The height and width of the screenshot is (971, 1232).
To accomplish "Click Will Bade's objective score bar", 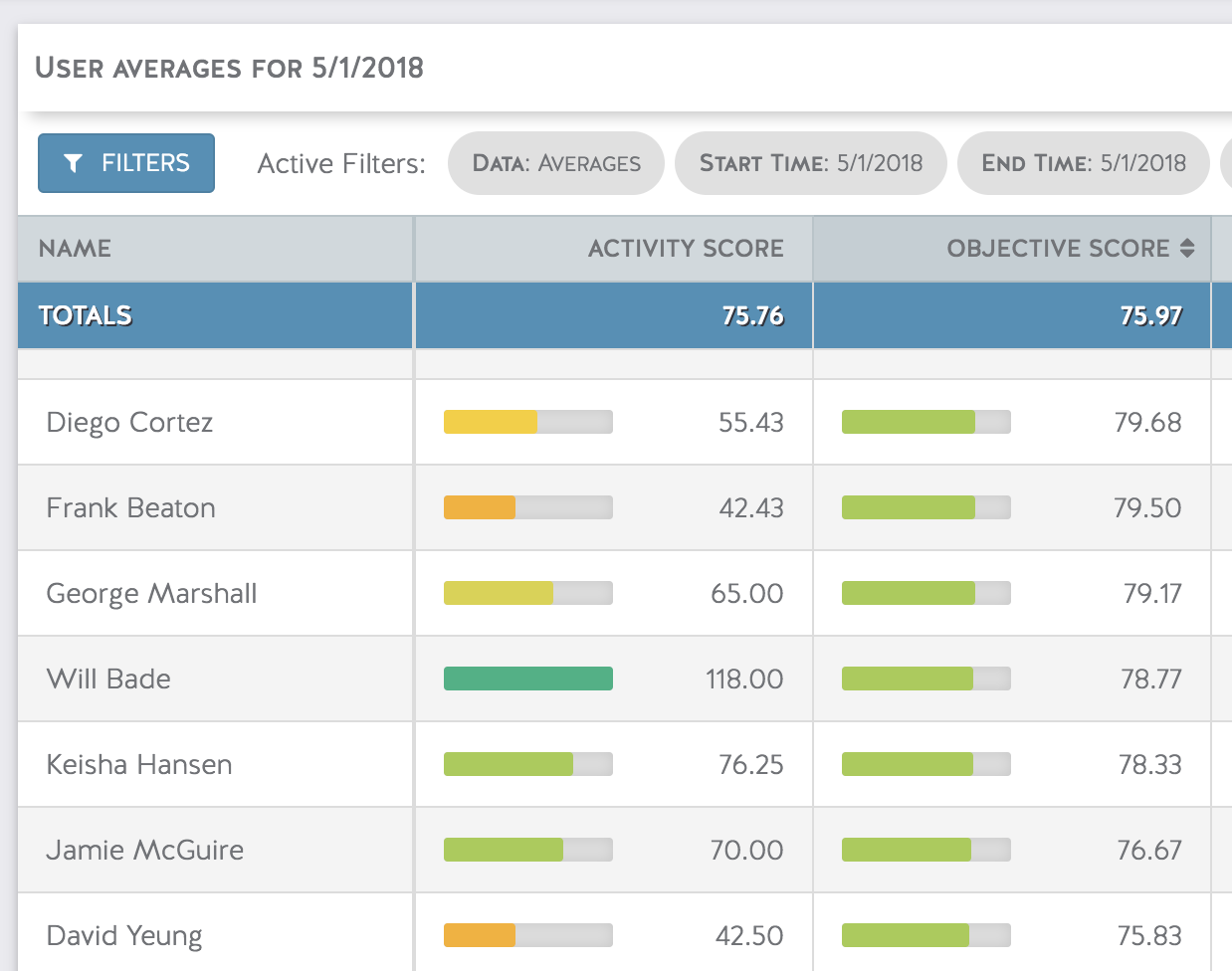I will click(926, 679).
